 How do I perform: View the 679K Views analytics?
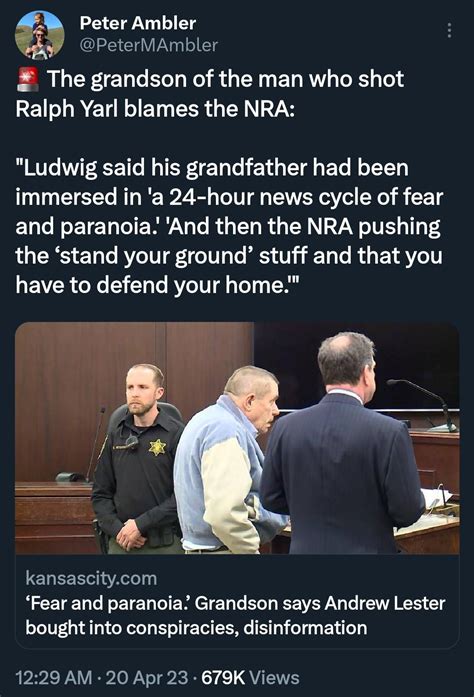[x=250, y=678]
